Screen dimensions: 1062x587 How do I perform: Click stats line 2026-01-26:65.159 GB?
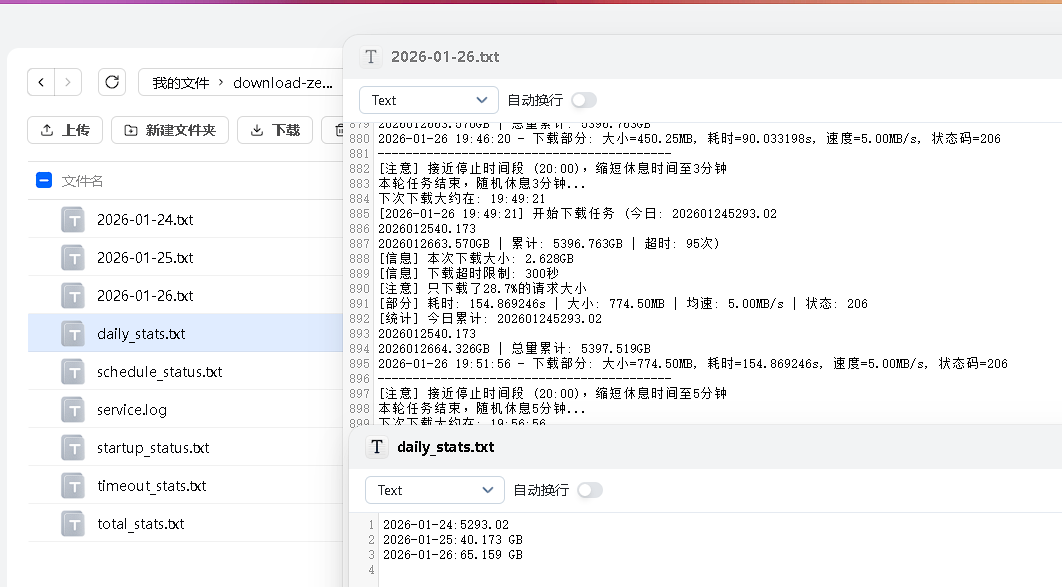(452, 555)
